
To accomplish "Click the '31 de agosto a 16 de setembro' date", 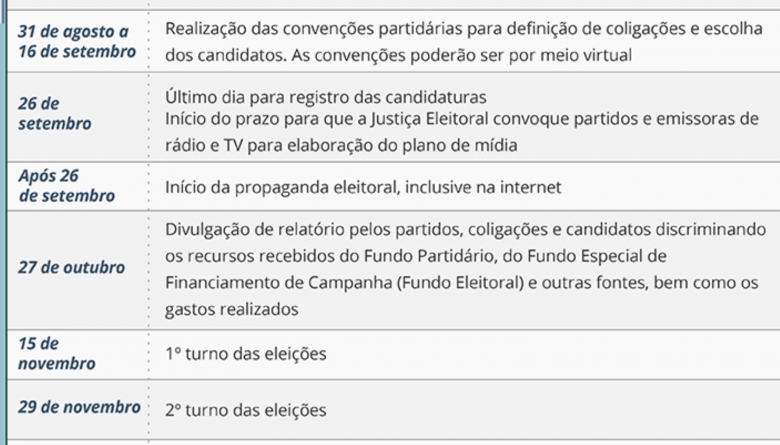I will click(x=77, y=41).
